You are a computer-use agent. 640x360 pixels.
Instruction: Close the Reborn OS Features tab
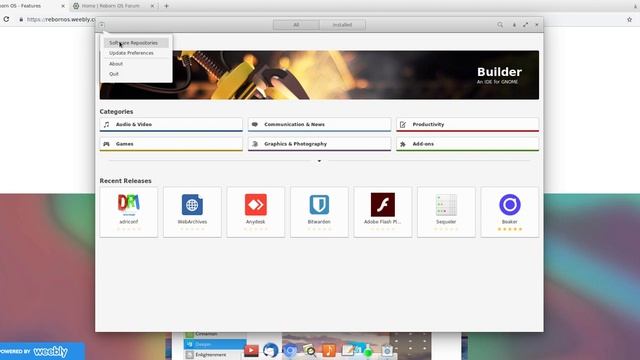(63, 6)
